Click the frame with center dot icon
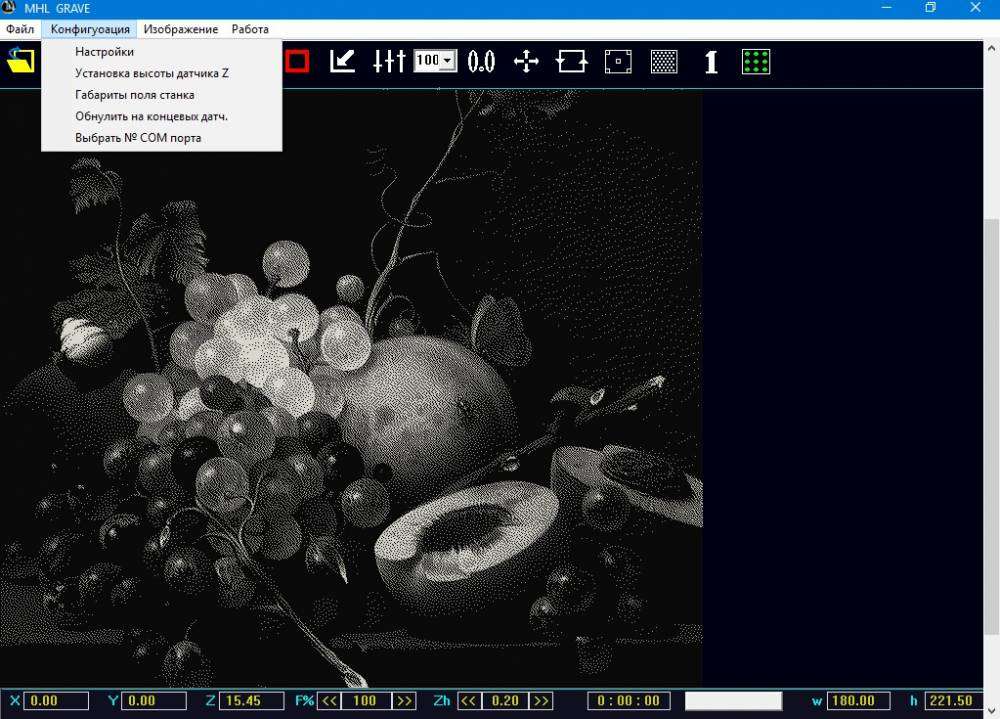This screenshot has width=1000, height=719. [x=618, y=62]
